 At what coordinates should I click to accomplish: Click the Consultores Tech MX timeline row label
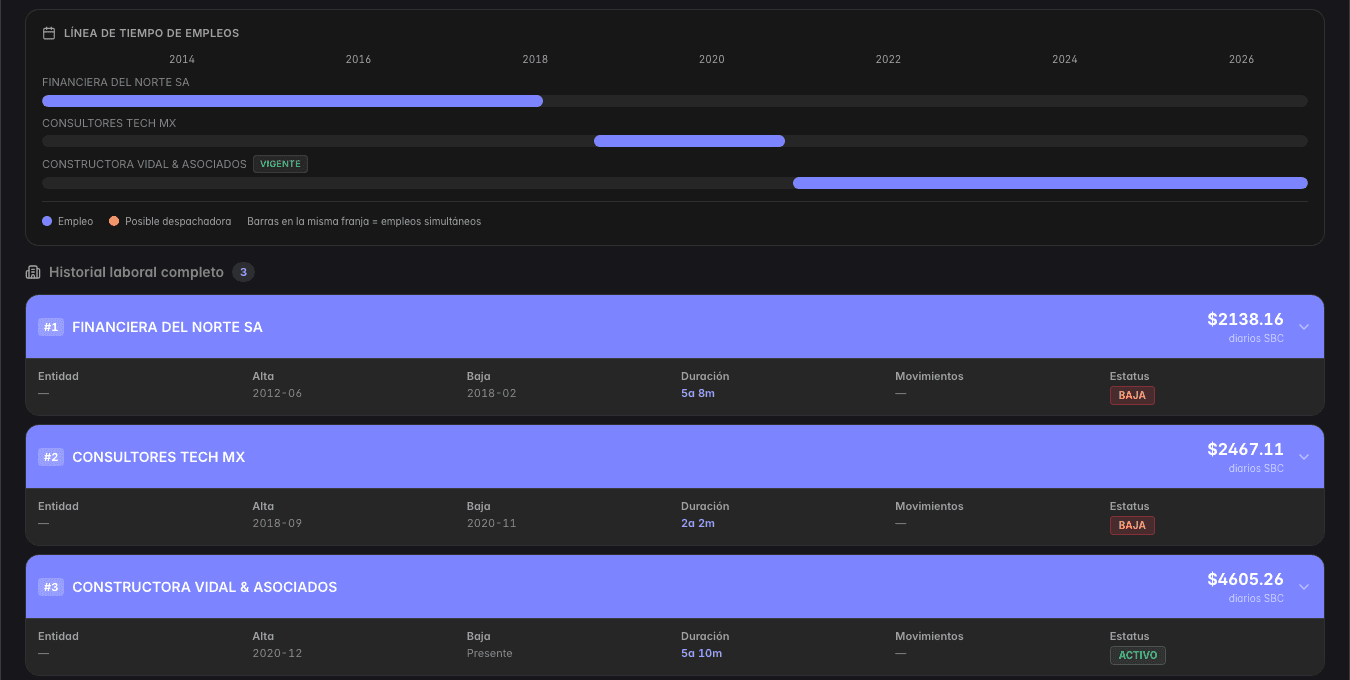(109, 124)
